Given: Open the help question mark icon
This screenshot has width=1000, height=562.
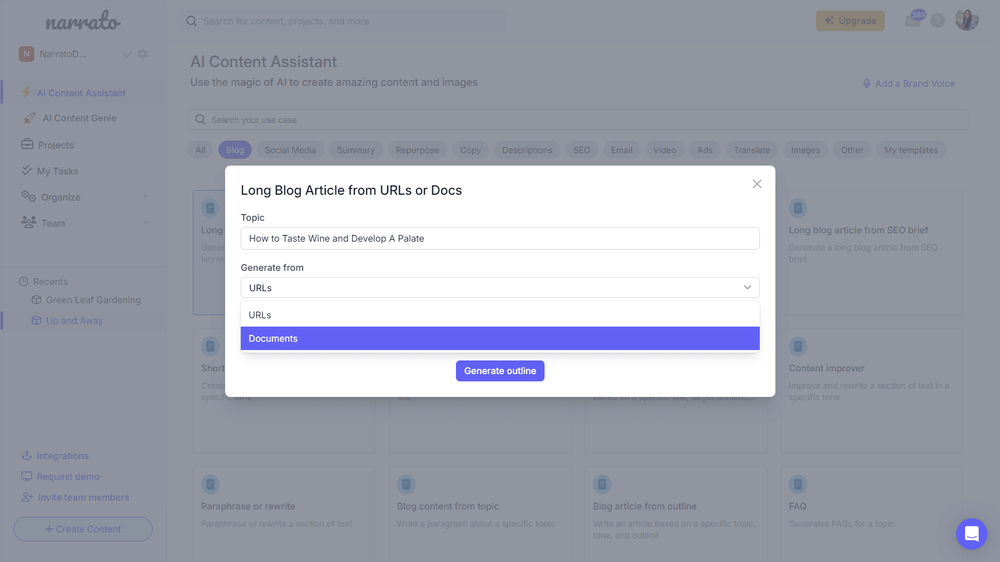Looking at the screenshot, I should (x=937, y=21).
